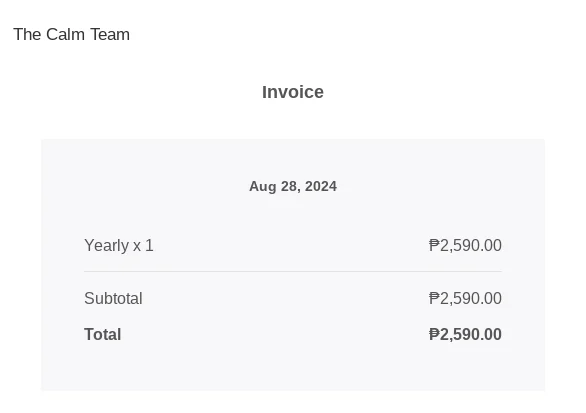Select the Subtotal amount ₱2,590.00

point(465,298)
